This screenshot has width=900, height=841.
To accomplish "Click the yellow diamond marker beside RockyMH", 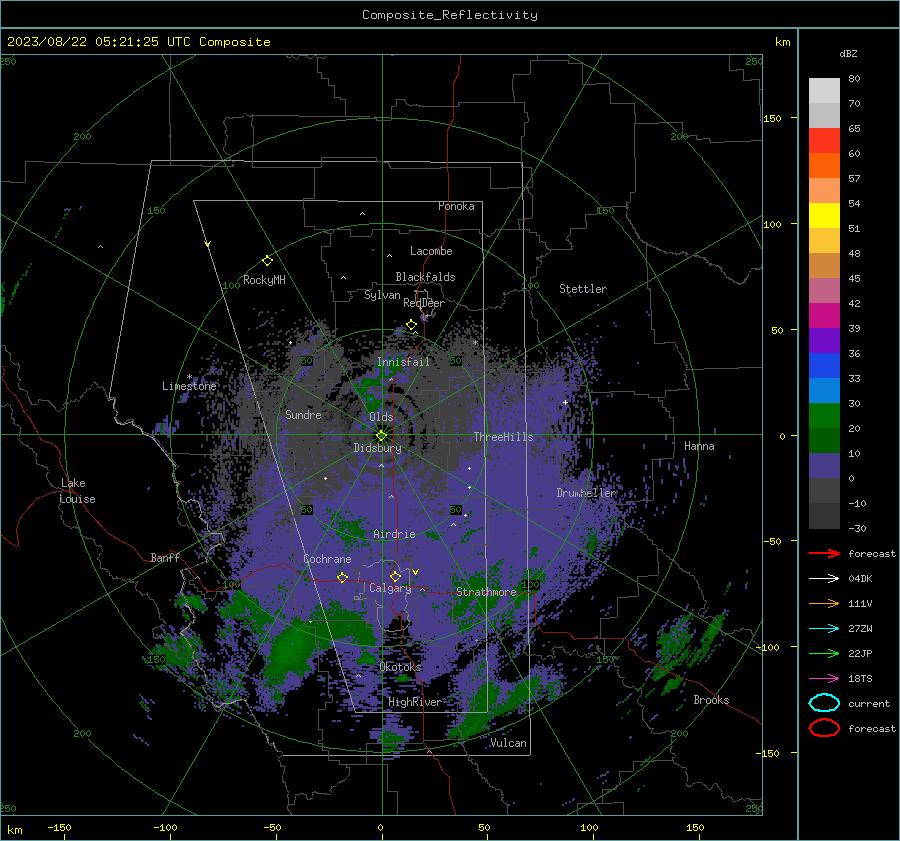I will [x=267, y=261].
